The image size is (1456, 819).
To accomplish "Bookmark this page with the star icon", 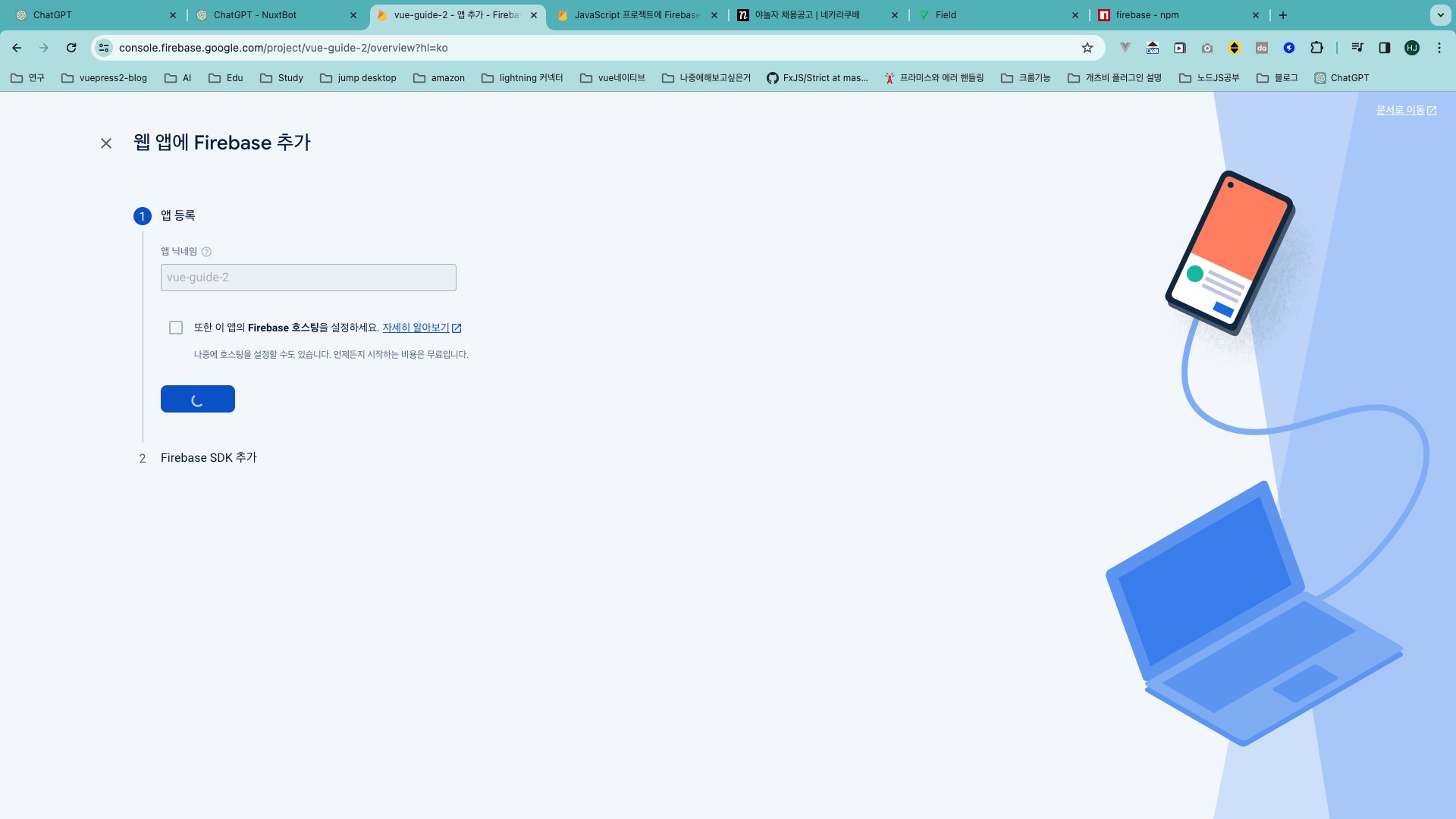I will point(1087,48).
